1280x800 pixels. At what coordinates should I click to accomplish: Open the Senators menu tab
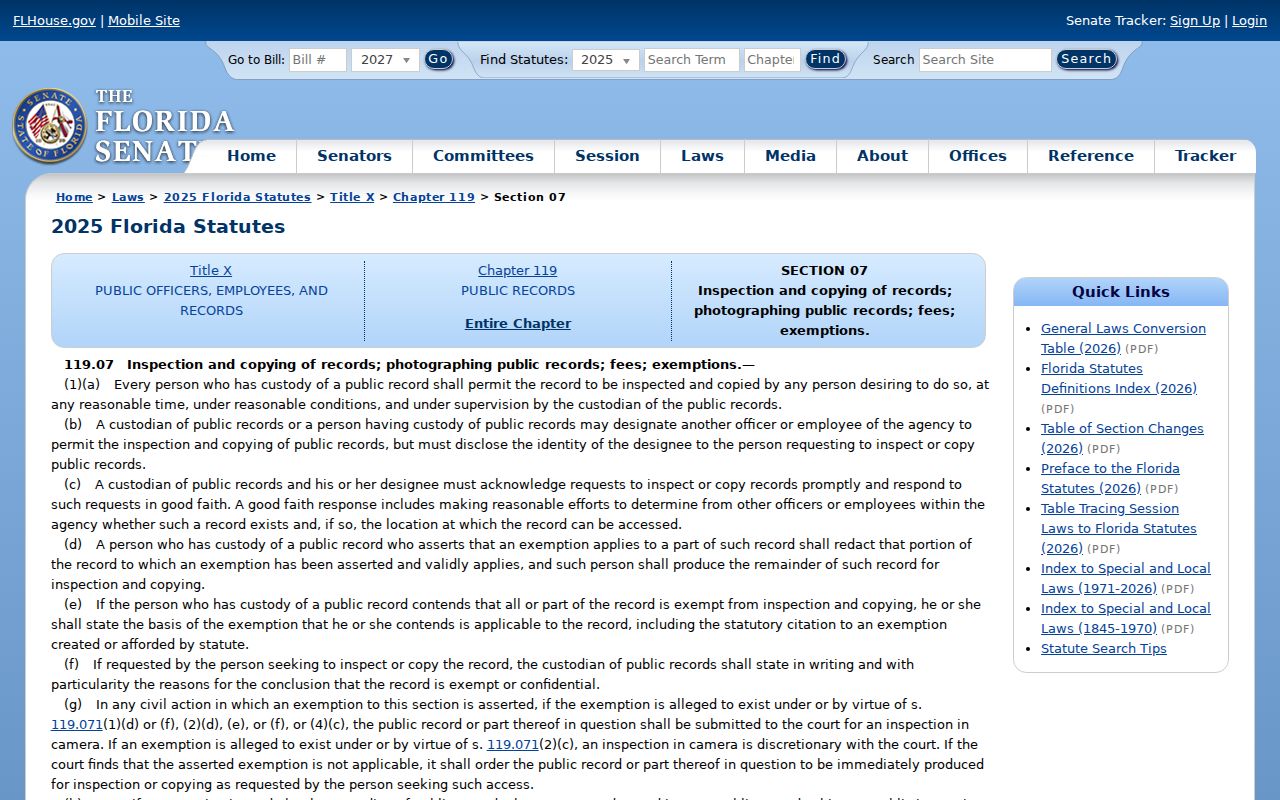(354, 156)
